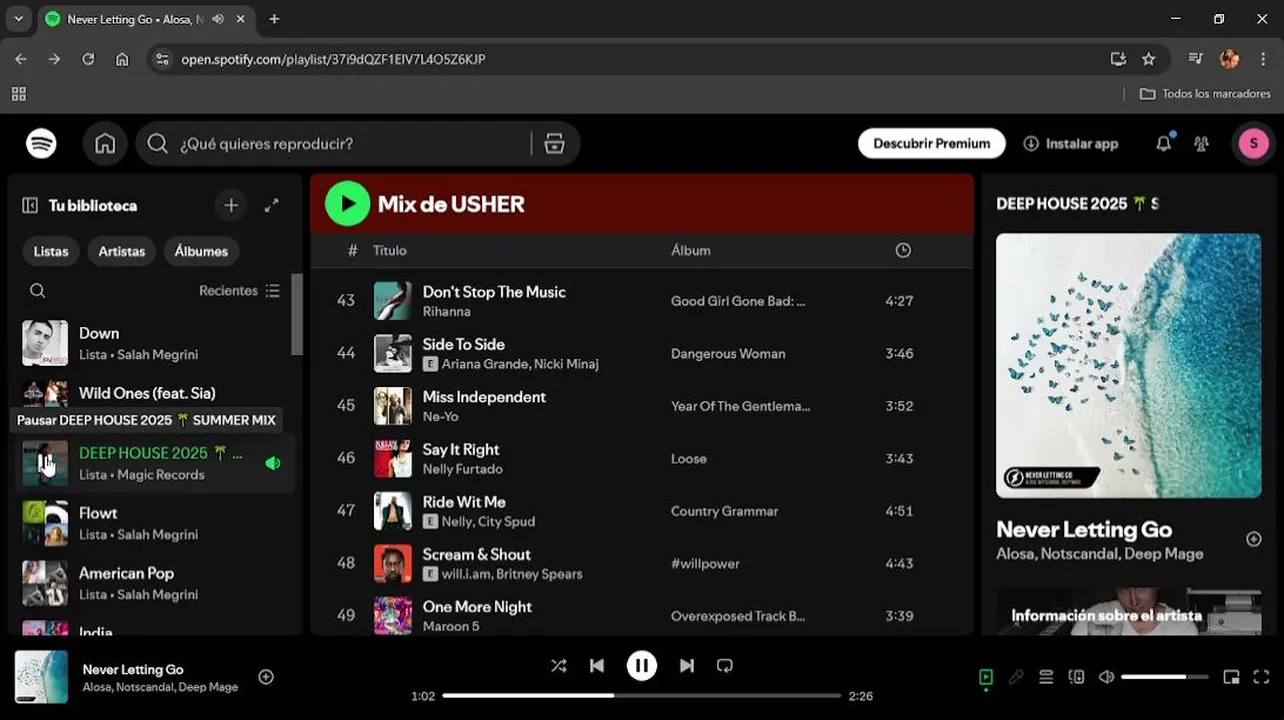This screenshot has width=1284, height=720.
Task: Seek within the song progress bar
Action: tap(642, 696)
